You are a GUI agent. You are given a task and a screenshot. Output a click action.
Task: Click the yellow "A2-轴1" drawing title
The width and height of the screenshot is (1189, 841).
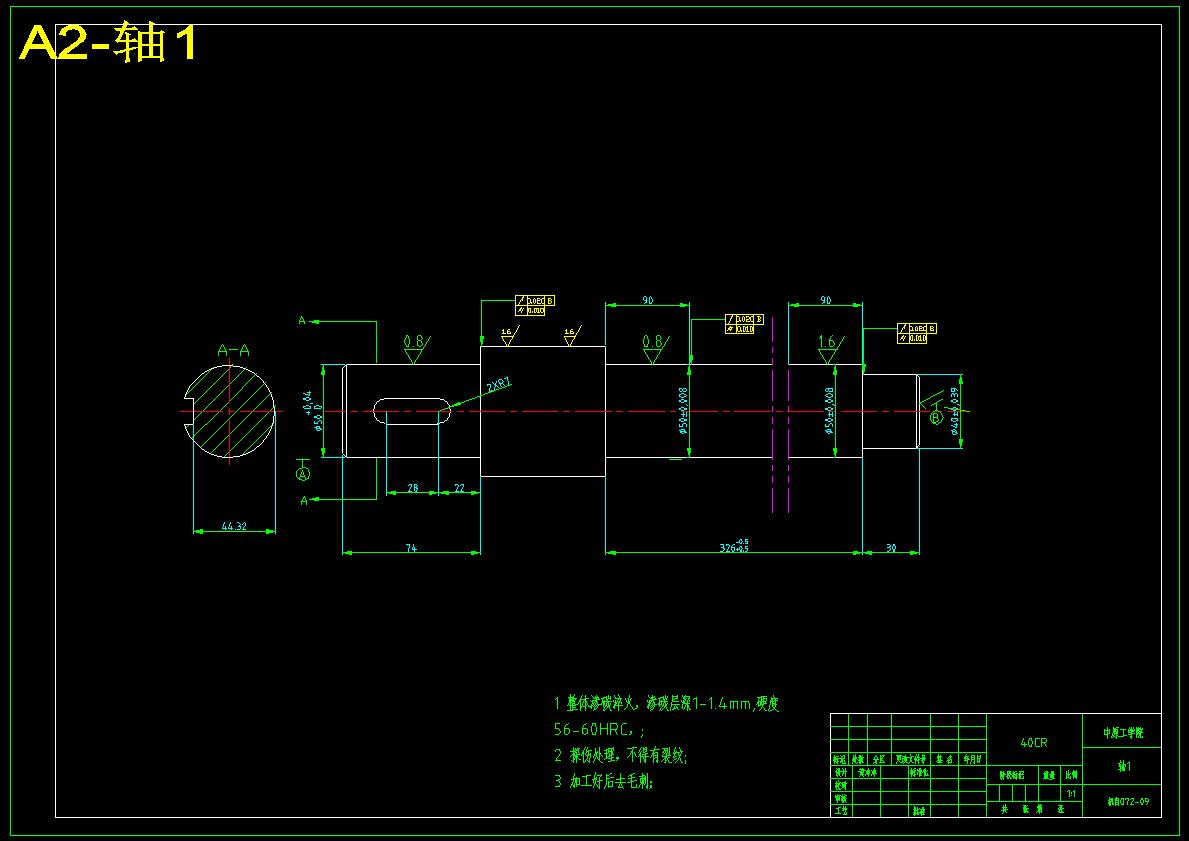[x=109, y=43]
